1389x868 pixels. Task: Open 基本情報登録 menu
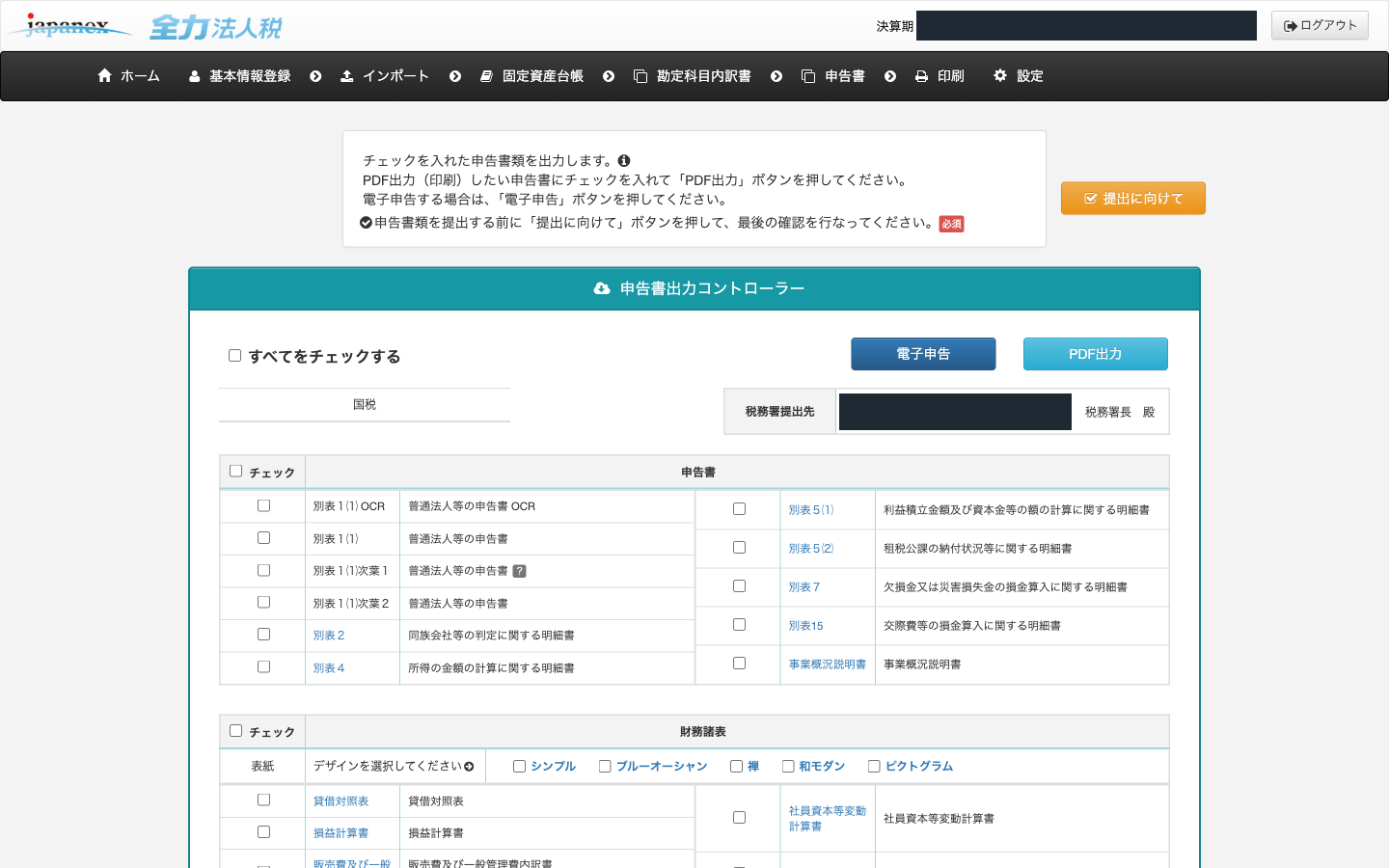(239, 76)
